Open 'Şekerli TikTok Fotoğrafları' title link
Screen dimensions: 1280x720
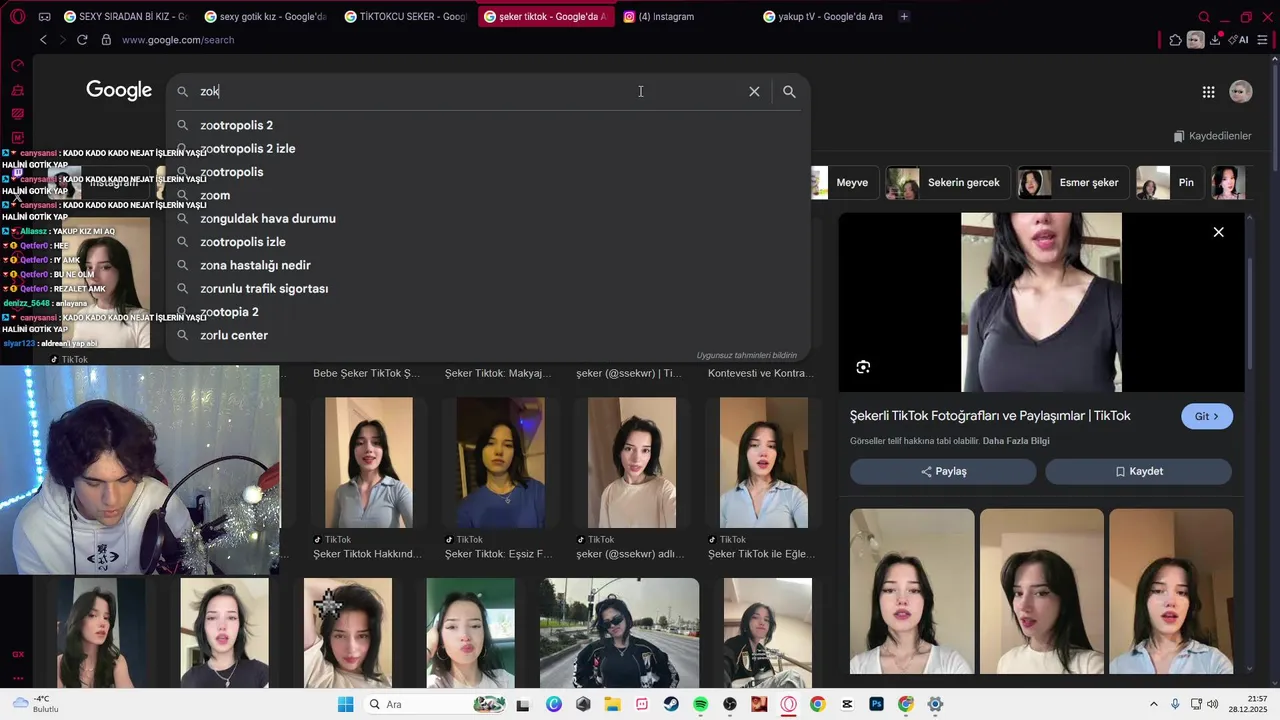click(x=990, y=416)
